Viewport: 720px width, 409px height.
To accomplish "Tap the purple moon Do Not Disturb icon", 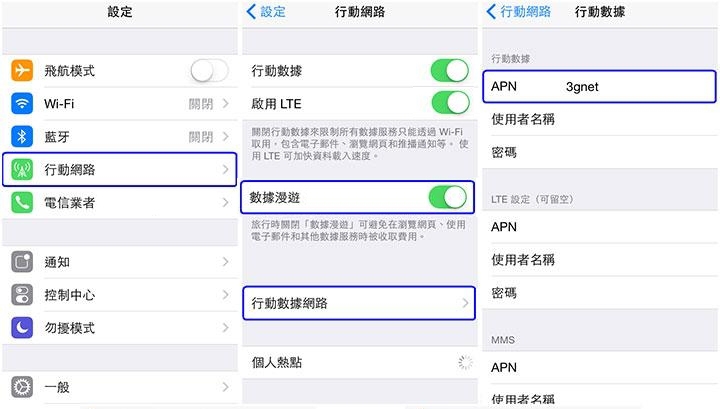I will coord(22,328).
